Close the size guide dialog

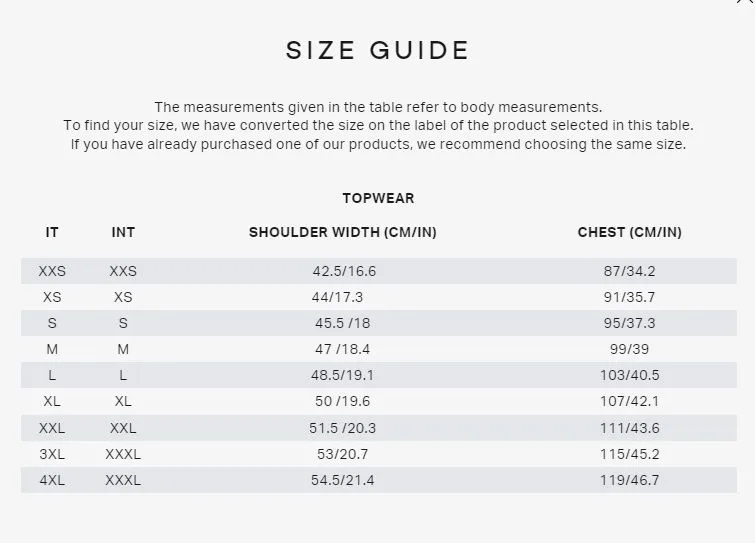[x=746, y=3]
